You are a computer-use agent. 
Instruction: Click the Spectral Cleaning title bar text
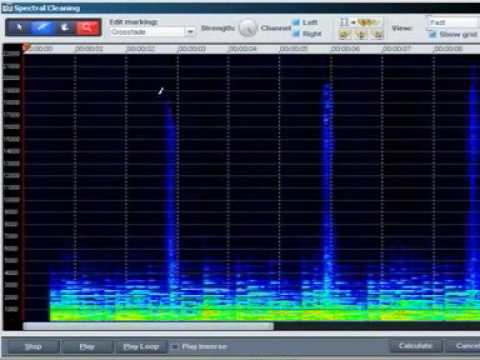(x=47, y=8)
